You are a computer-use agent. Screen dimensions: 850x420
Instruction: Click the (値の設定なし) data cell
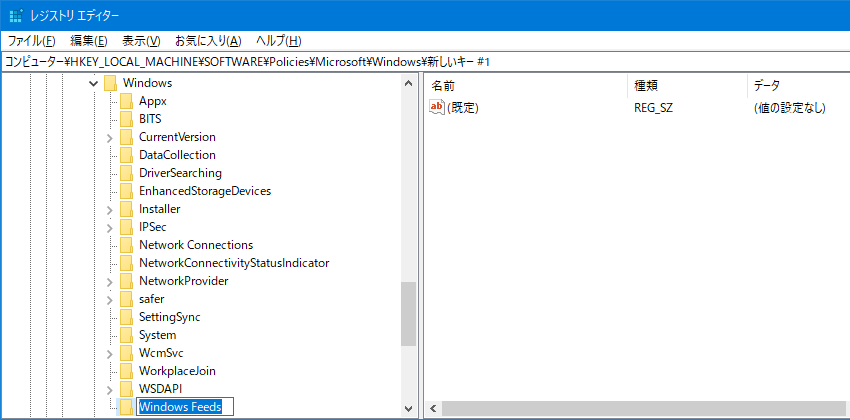789,108
